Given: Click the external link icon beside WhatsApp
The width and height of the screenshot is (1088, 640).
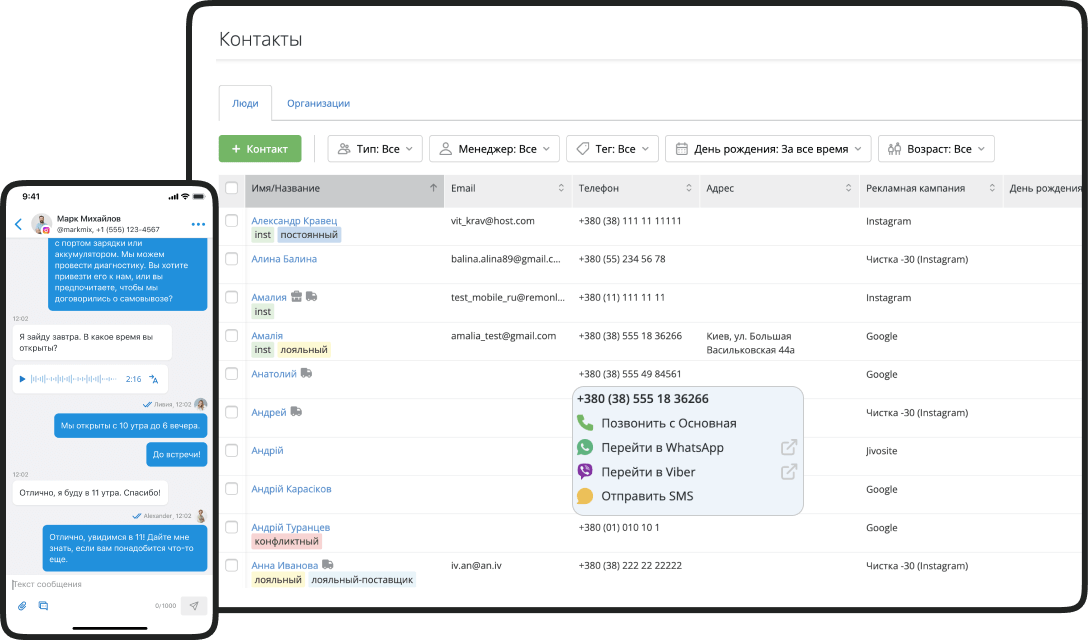Looking at the screenshot, I should (x=789, y=447).
